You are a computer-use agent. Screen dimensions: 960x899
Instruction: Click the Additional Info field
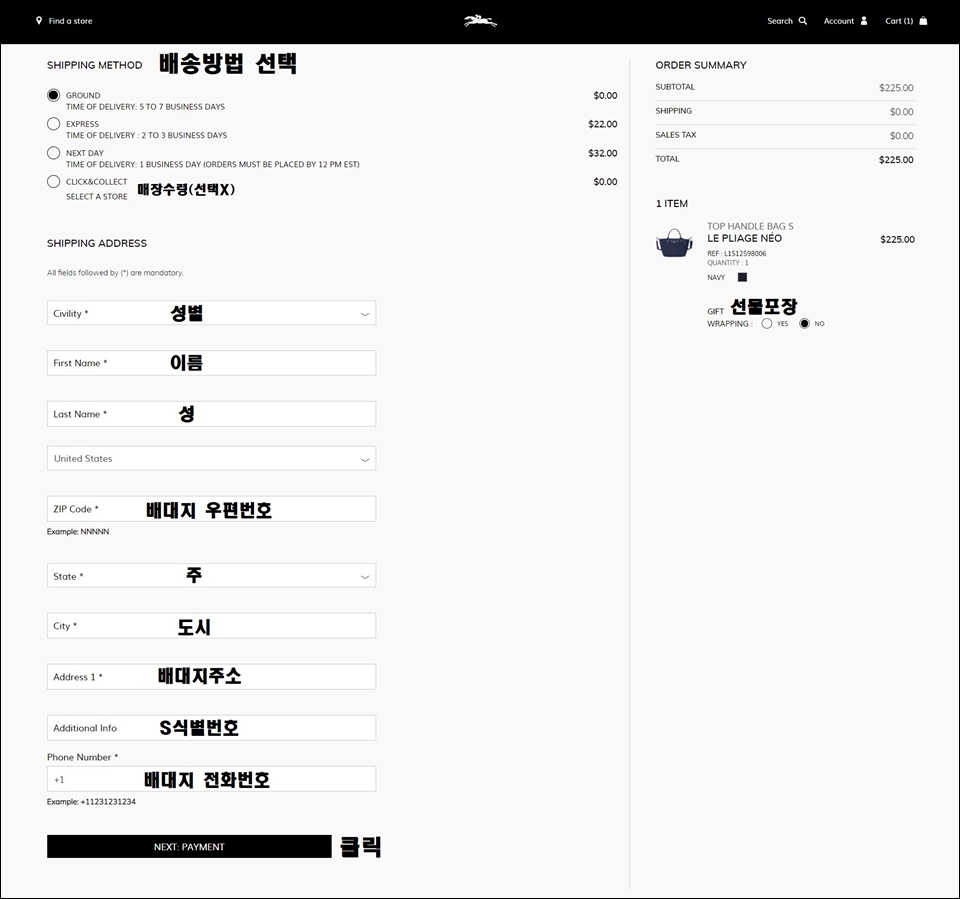coord(211,728)
